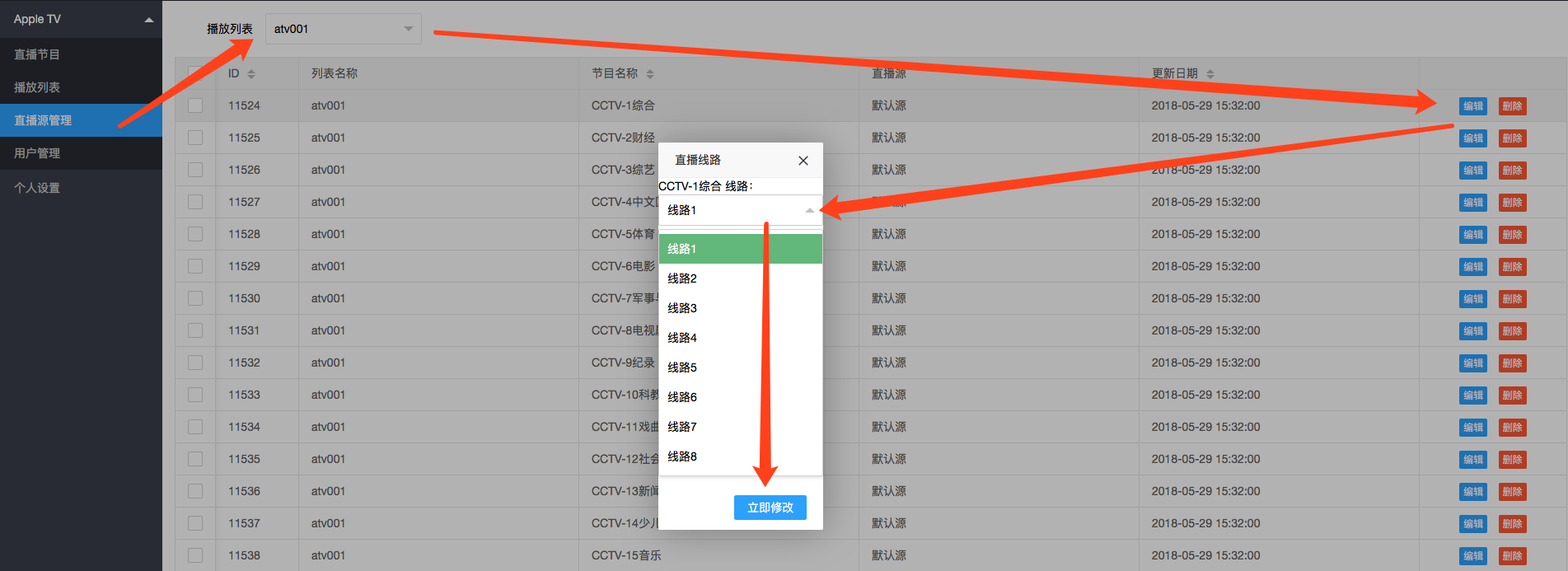This screenshot has height=571, width=1568.
Task: Click 编辑 button for row 11524
Action: click(x=1472, y=106)
